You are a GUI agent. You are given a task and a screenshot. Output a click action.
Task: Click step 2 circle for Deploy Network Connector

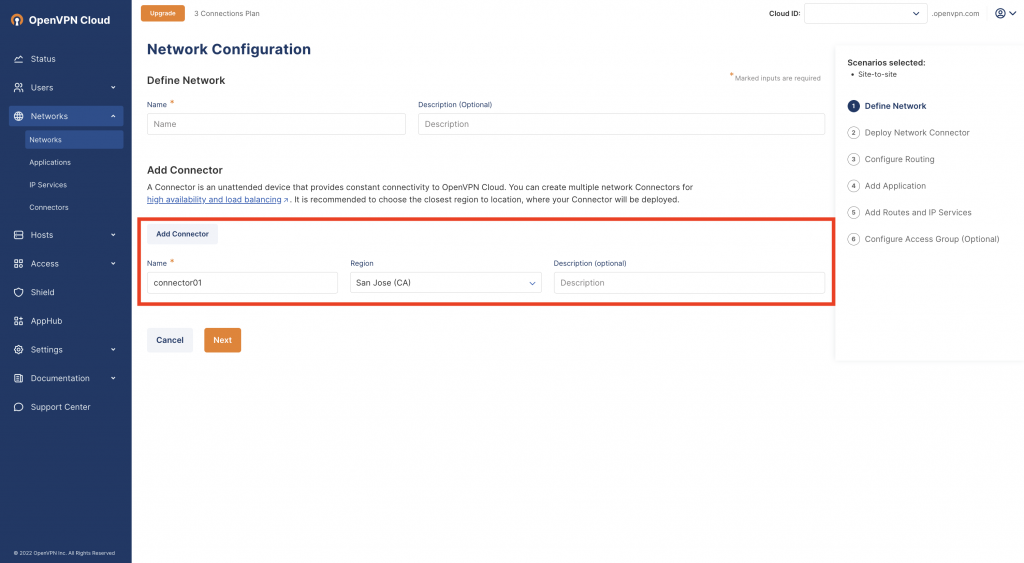[854, 133]
